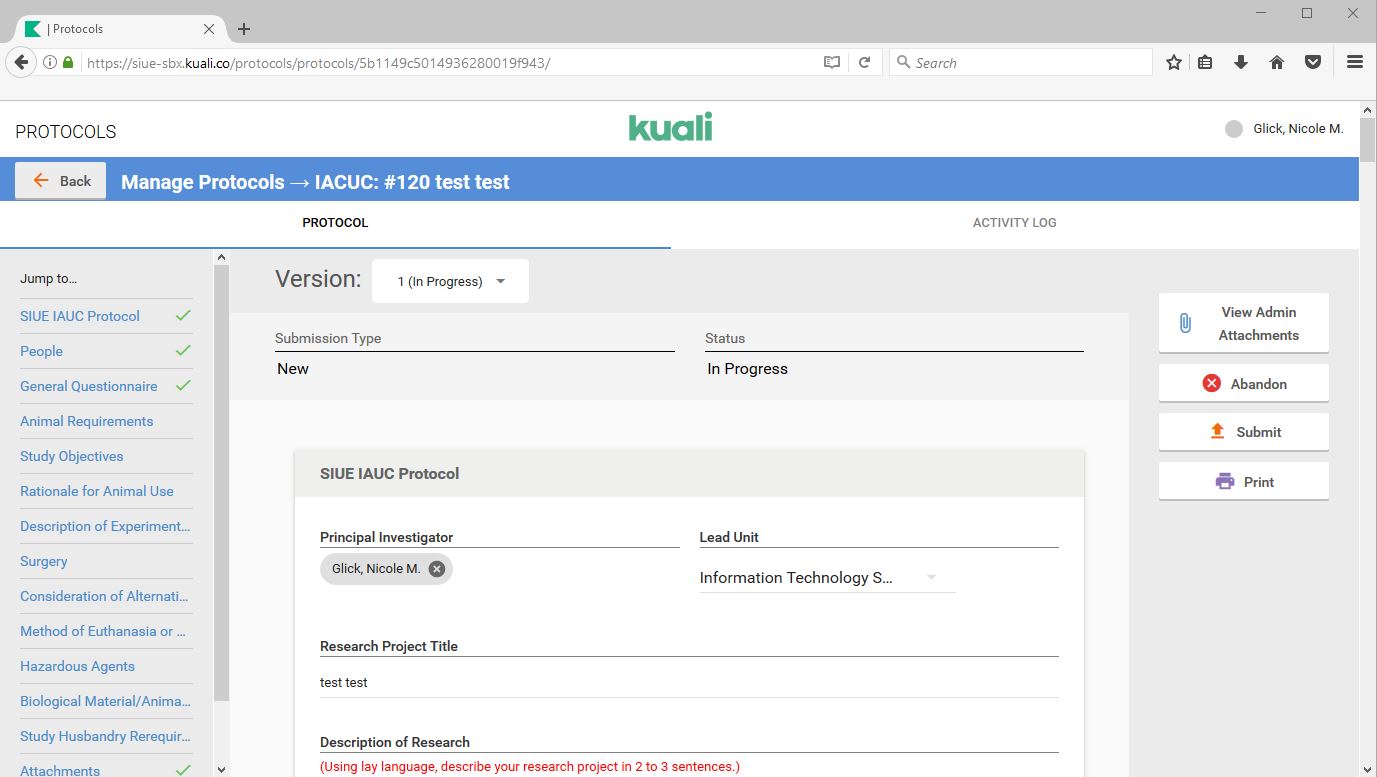Open the Pocket icon in toolbar

1313,62
